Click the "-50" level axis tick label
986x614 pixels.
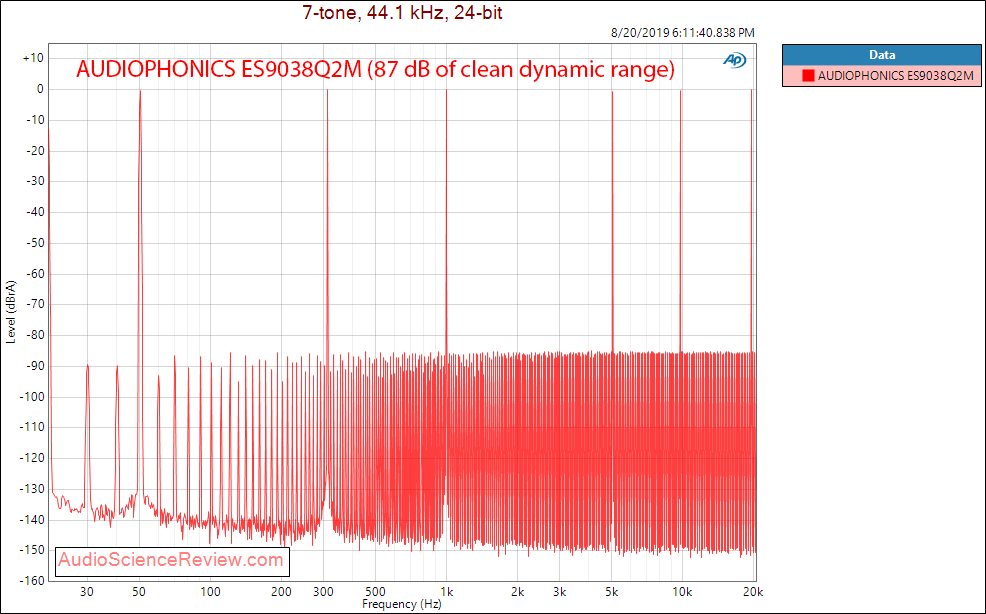35,243
